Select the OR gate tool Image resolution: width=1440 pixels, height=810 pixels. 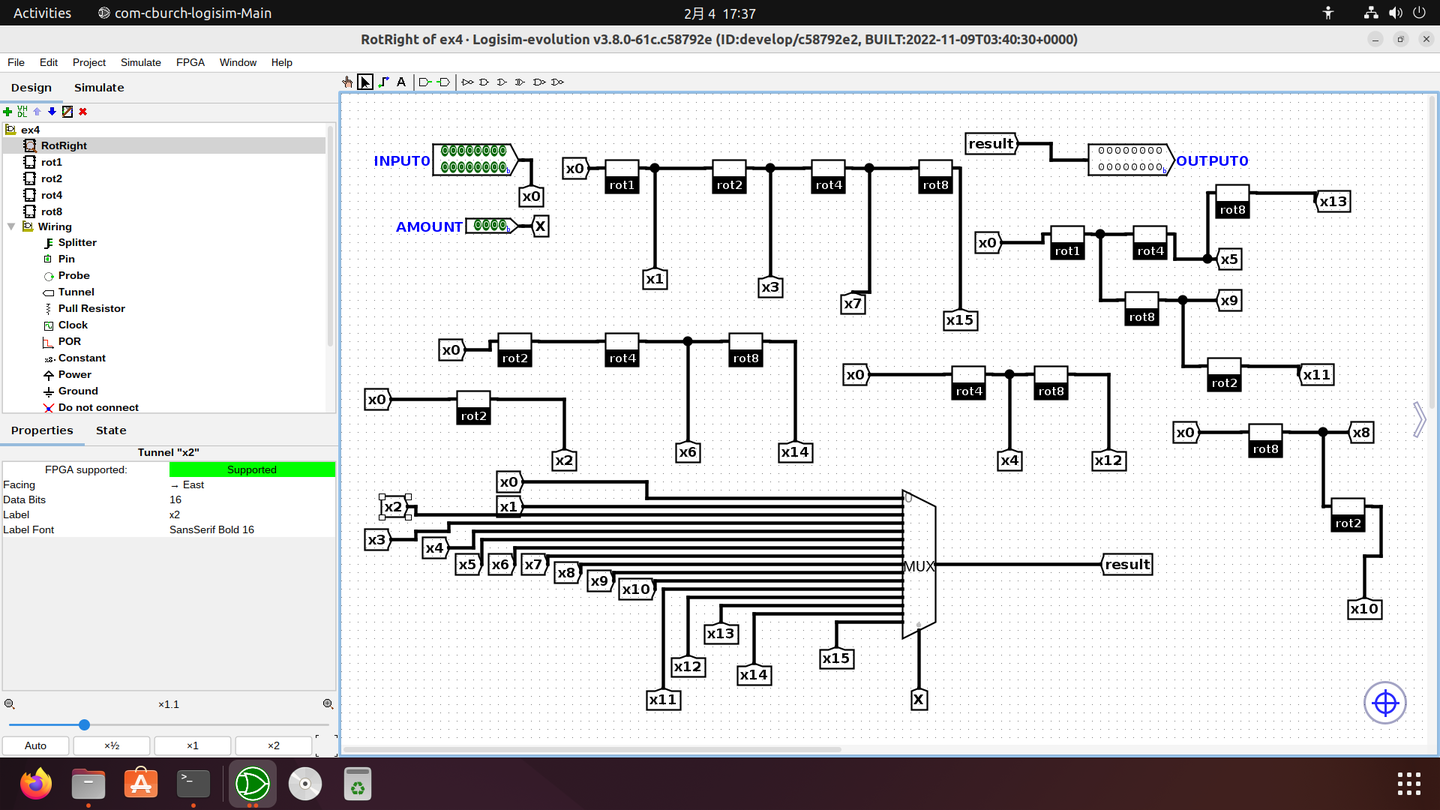[501, 82]
